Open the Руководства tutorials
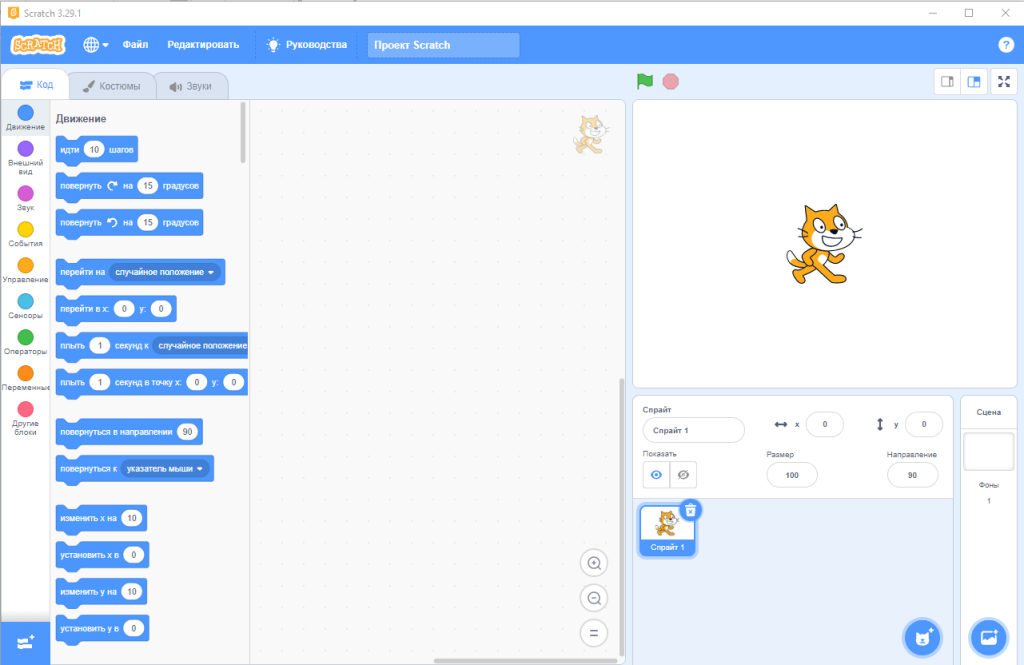 click(316, 44)
